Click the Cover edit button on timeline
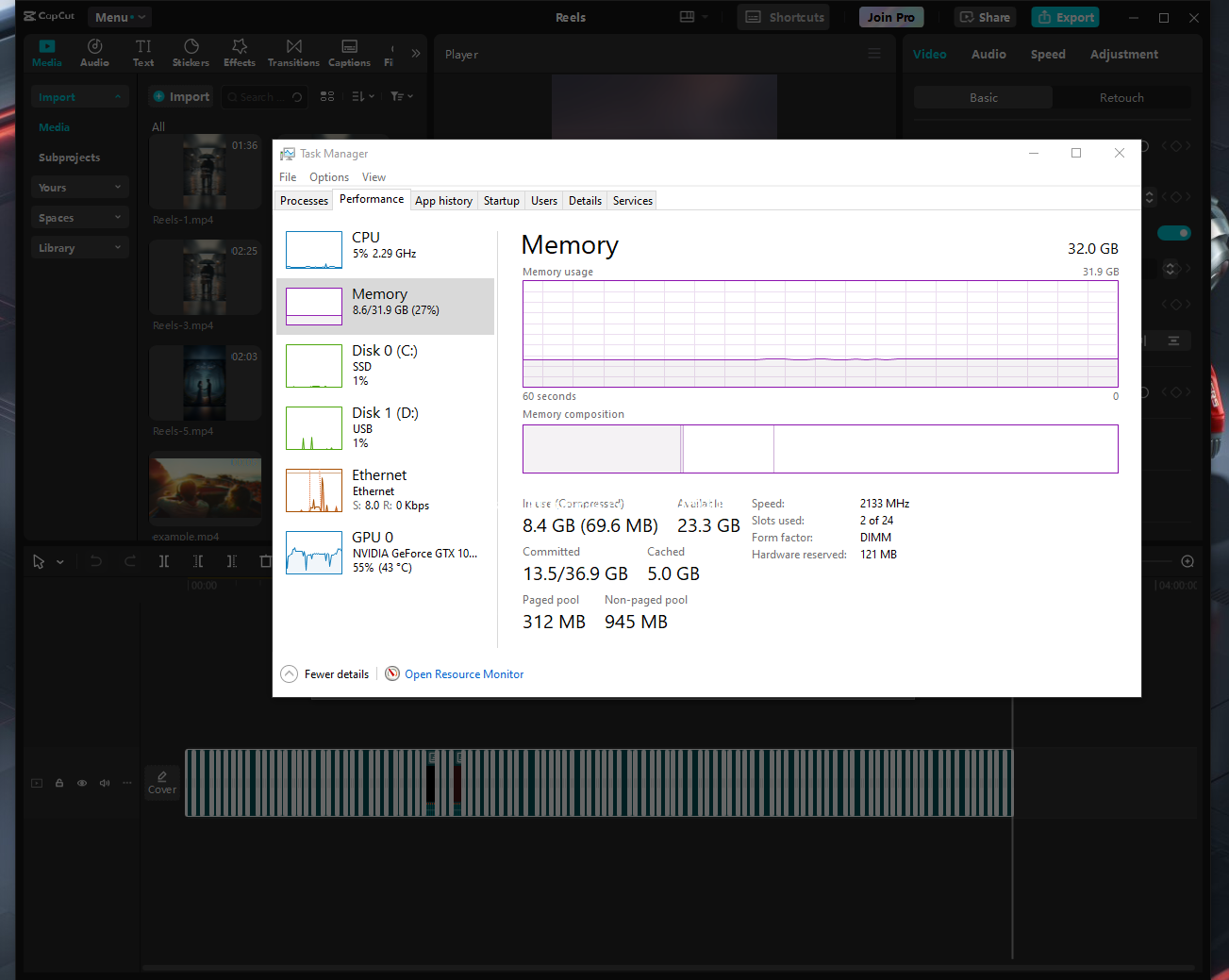1229x980 pixels. (162, 782)
